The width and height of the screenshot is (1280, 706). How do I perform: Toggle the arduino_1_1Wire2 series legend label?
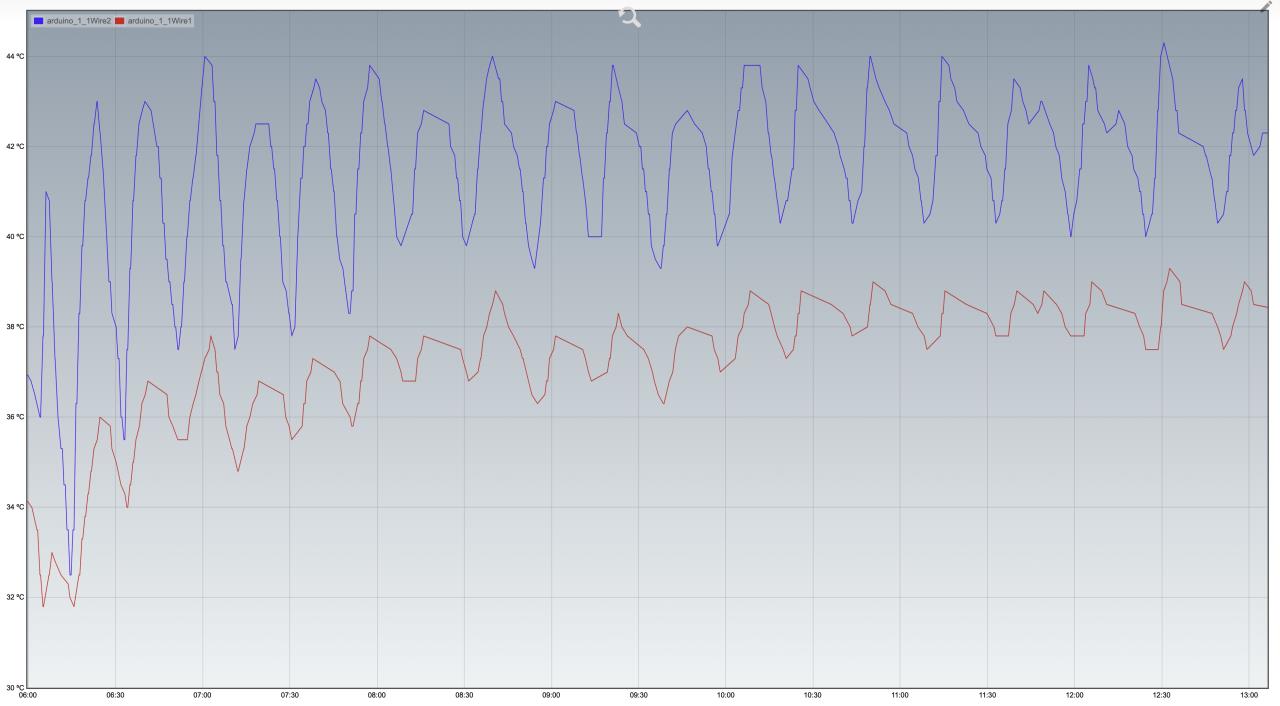[x=79, y=20]
